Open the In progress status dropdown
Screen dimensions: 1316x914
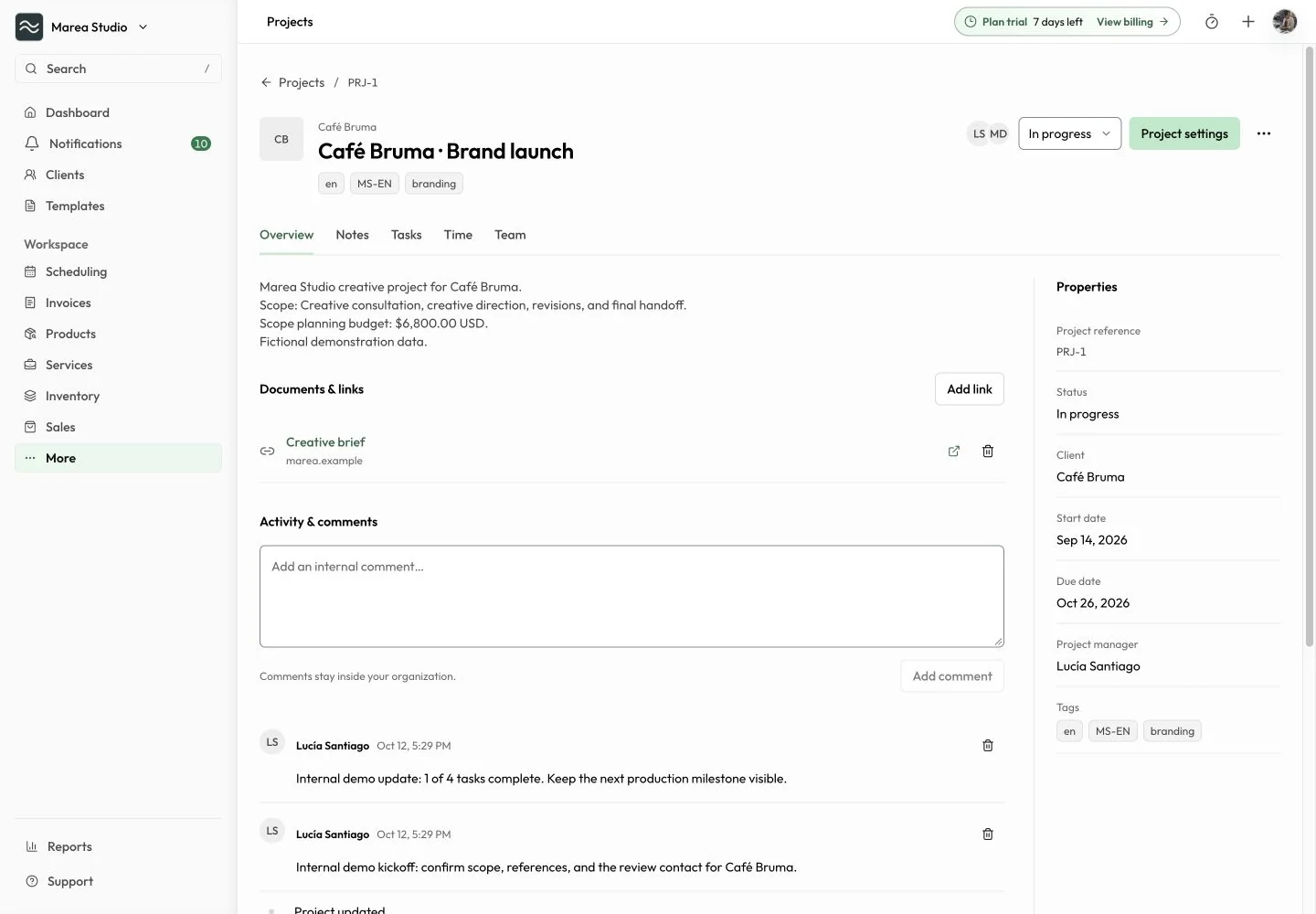point(1069,133)
